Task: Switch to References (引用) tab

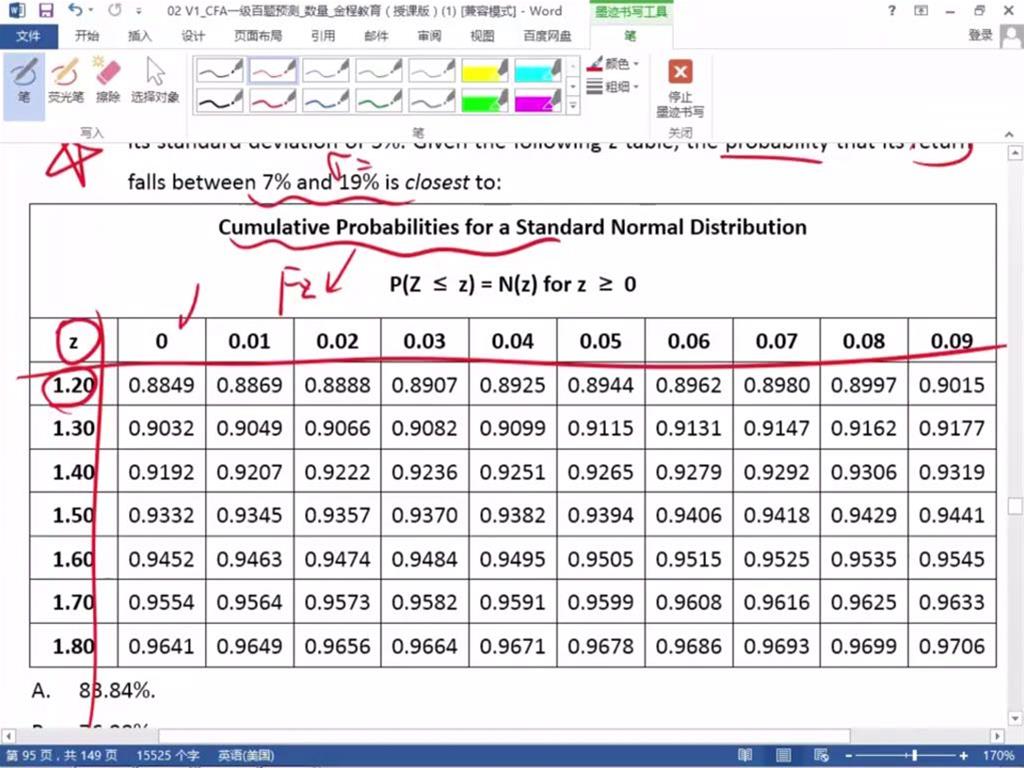Action: pos(323,36)
